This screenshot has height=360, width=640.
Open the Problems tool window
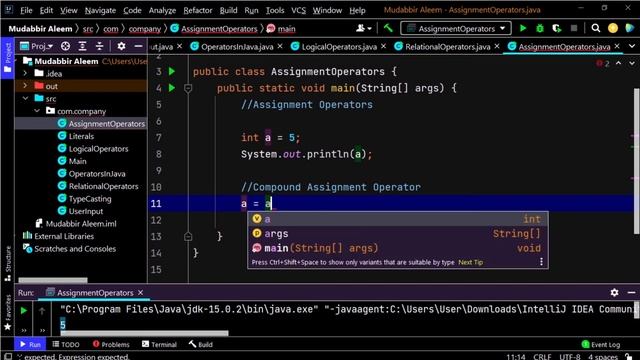(111, 344)
